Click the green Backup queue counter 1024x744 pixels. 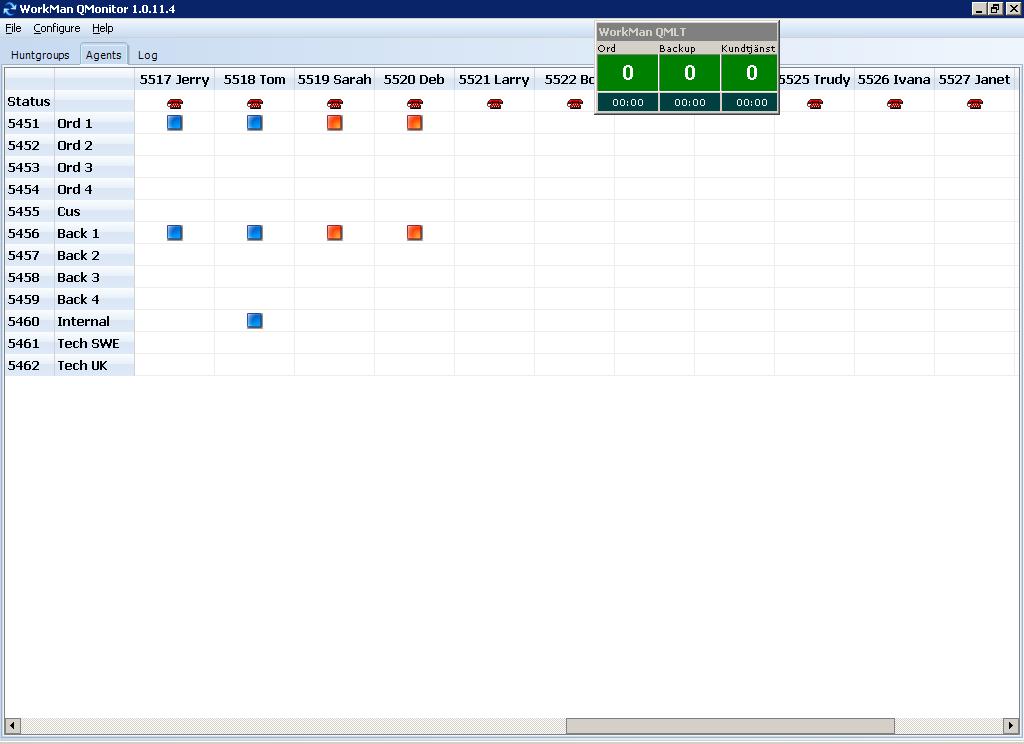click(689, 73)
